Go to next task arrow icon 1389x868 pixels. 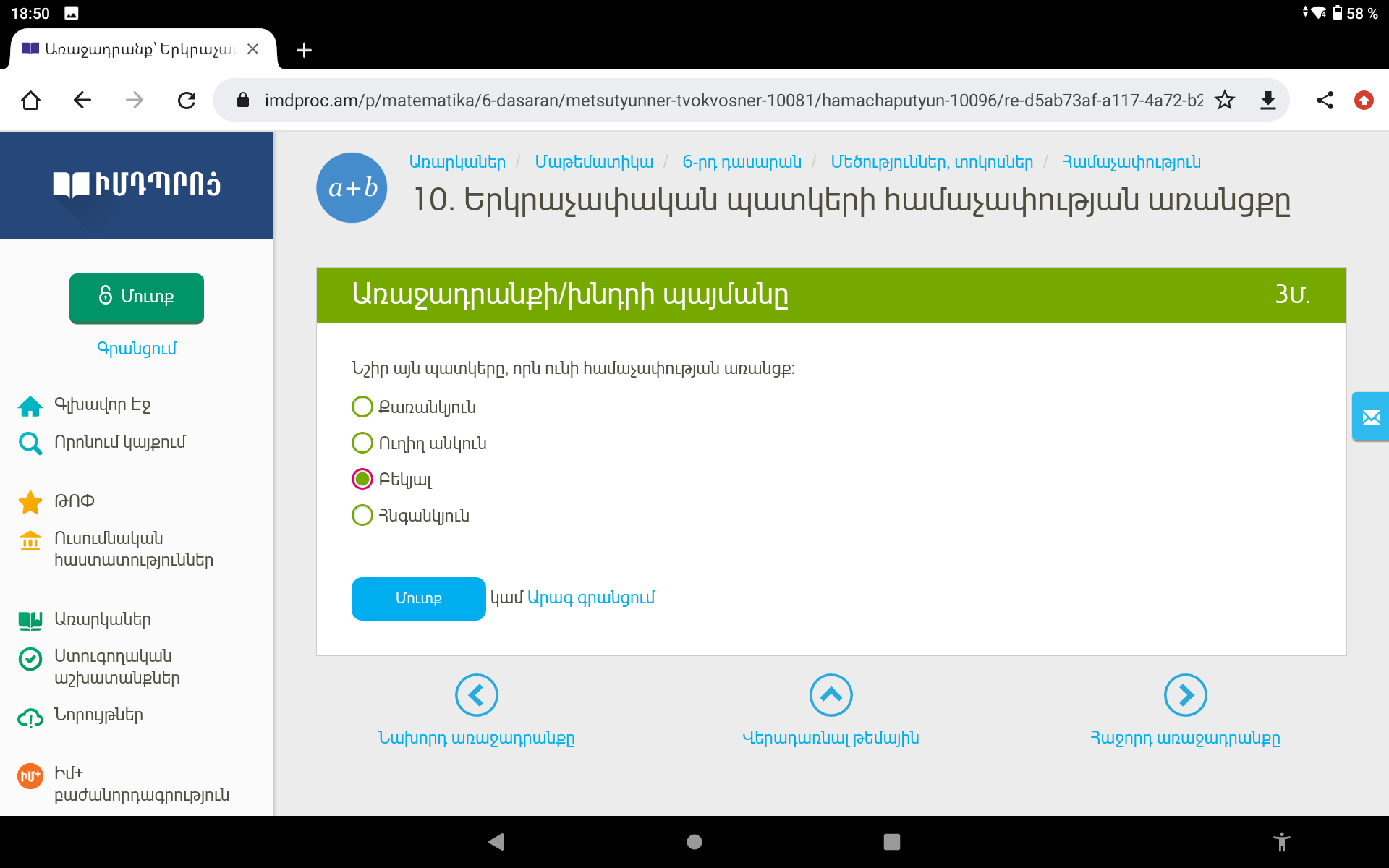pyautogui.click(x=1185, y=695)
